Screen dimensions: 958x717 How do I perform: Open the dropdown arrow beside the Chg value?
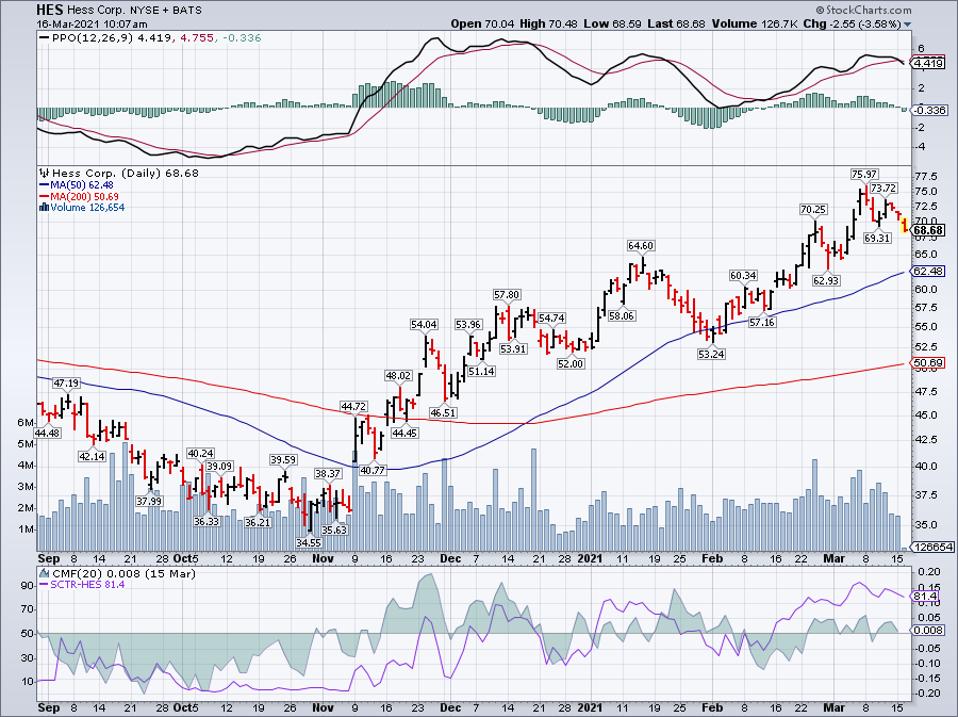tap(907, 24)
